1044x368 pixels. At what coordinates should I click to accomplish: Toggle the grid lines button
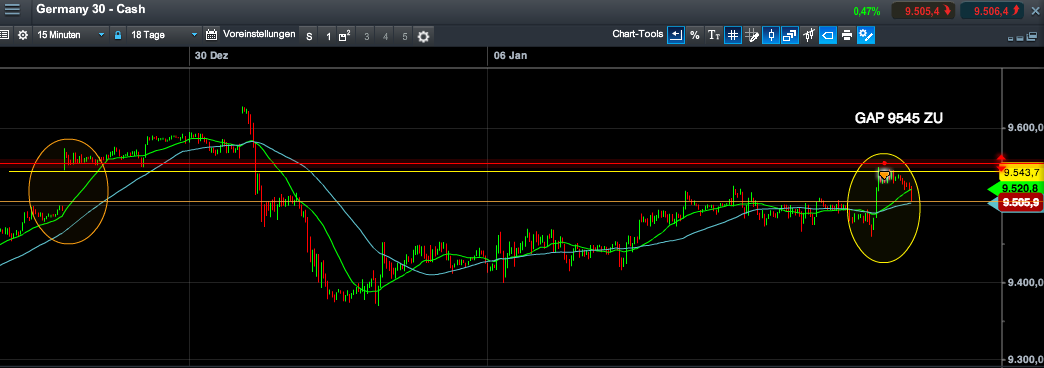[733, 35]
